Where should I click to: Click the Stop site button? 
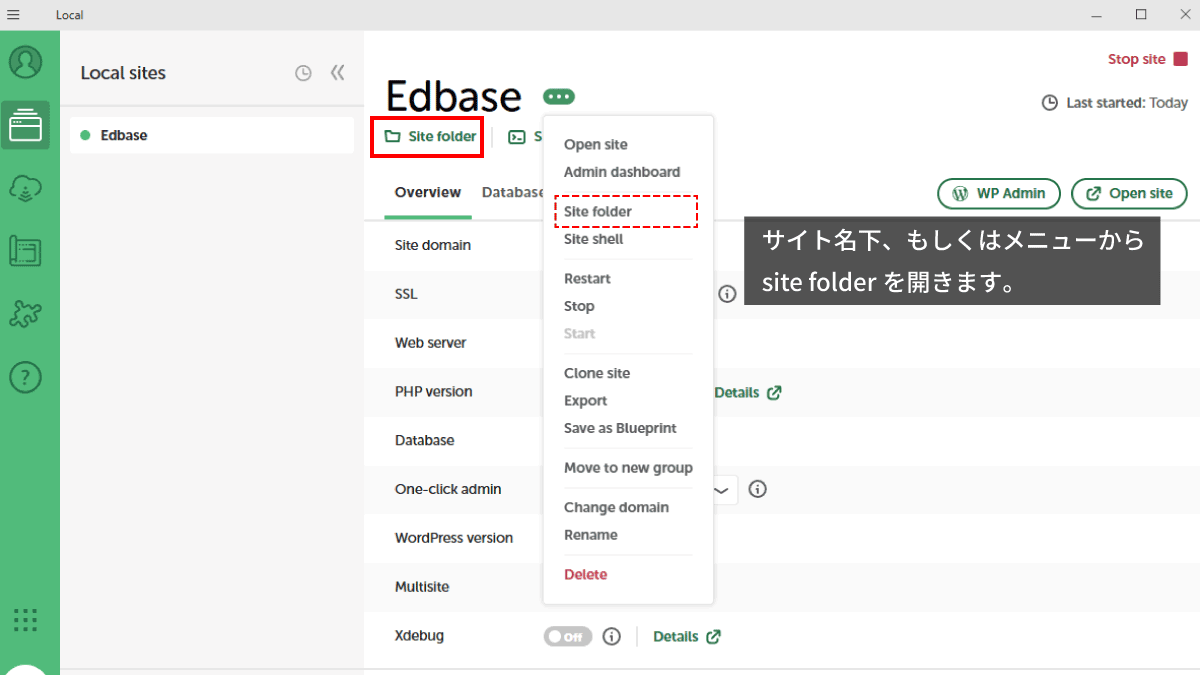tap(1147, 59)
